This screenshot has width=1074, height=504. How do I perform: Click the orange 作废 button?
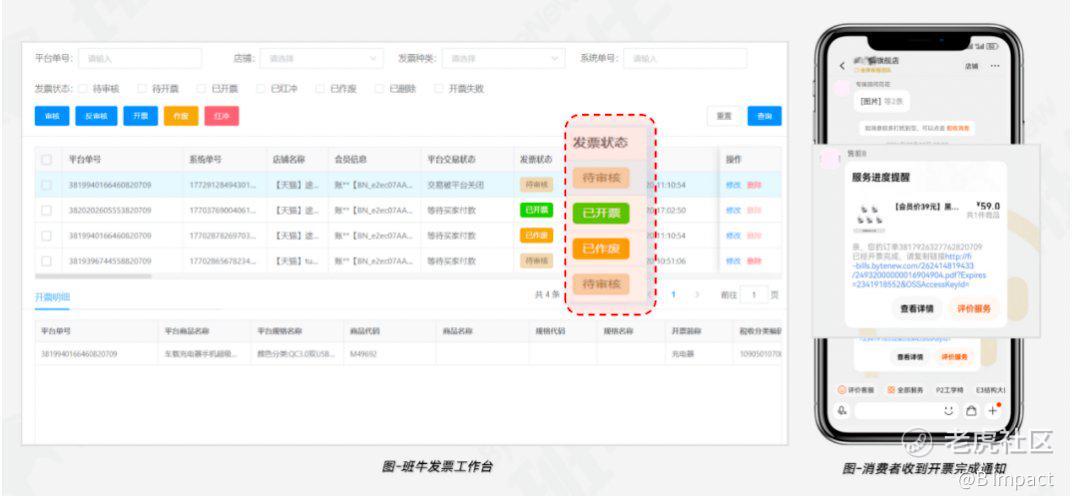(x=181, y=116)
